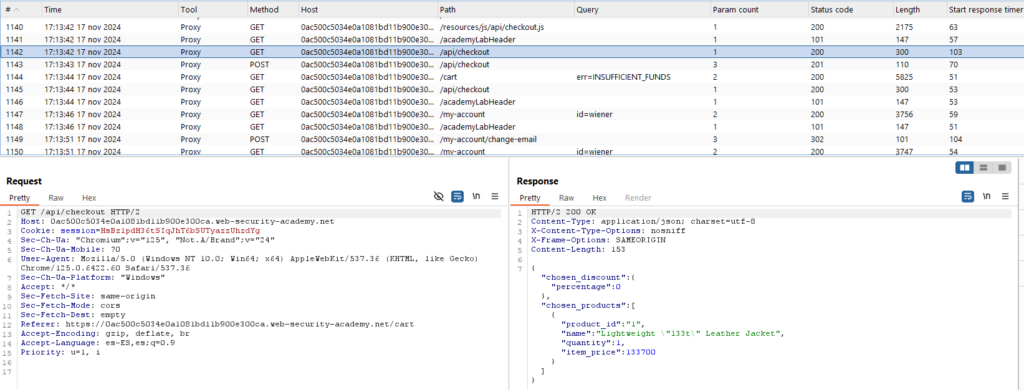
Task: Sort by Path column header
Action: coord(505,10)
